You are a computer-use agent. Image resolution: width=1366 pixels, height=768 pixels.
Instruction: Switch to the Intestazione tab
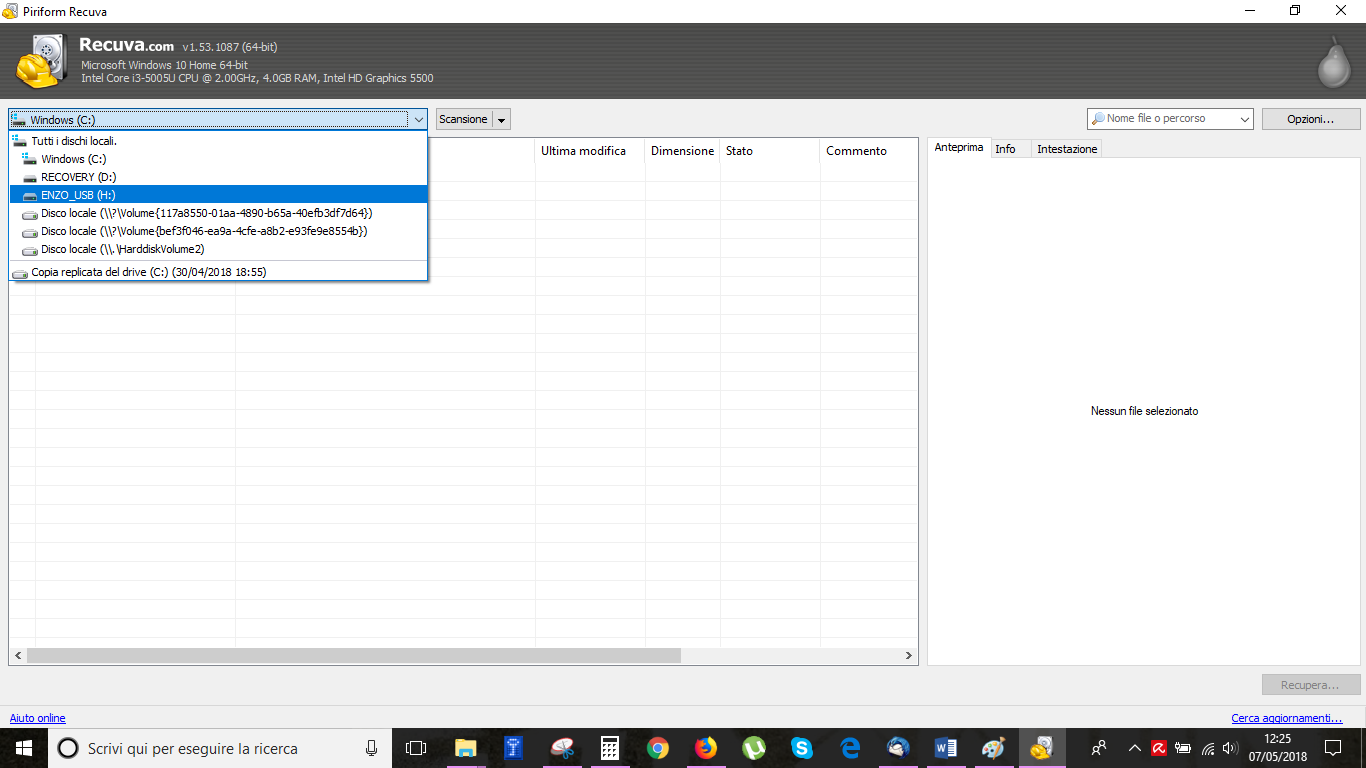1067,149
